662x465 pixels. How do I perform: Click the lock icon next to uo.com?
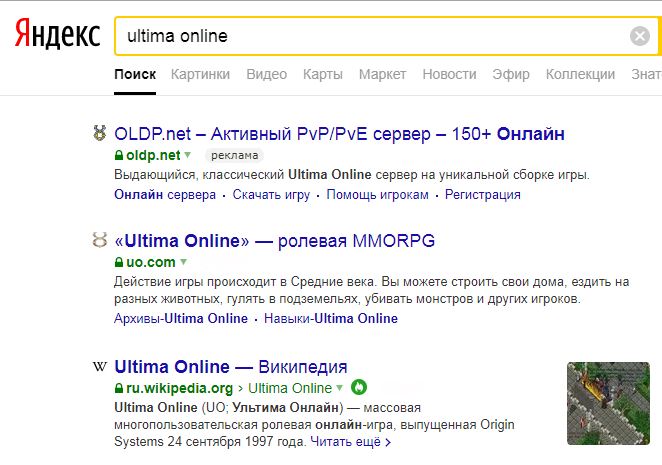[119, 263]
